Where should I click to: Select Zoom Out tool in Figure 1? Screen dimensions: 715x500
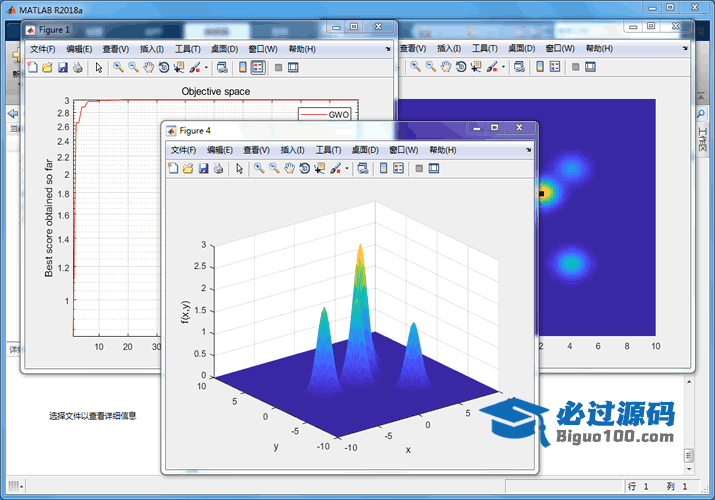pos(133,68)
